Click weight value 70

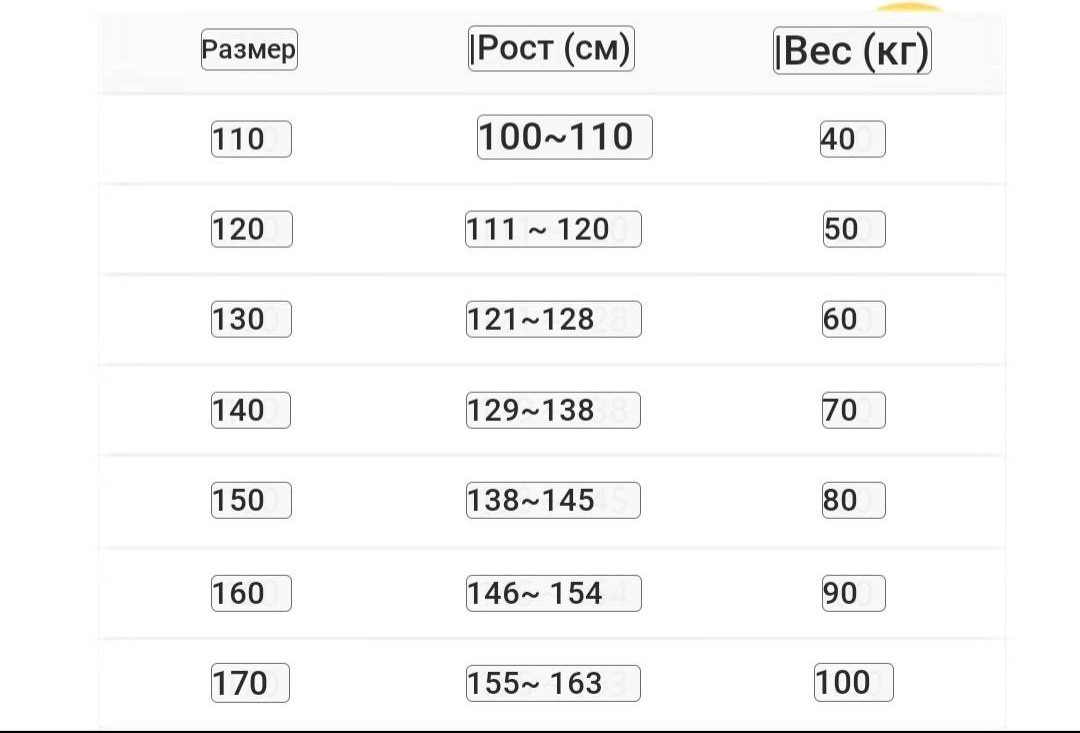[x=853, y=411]
